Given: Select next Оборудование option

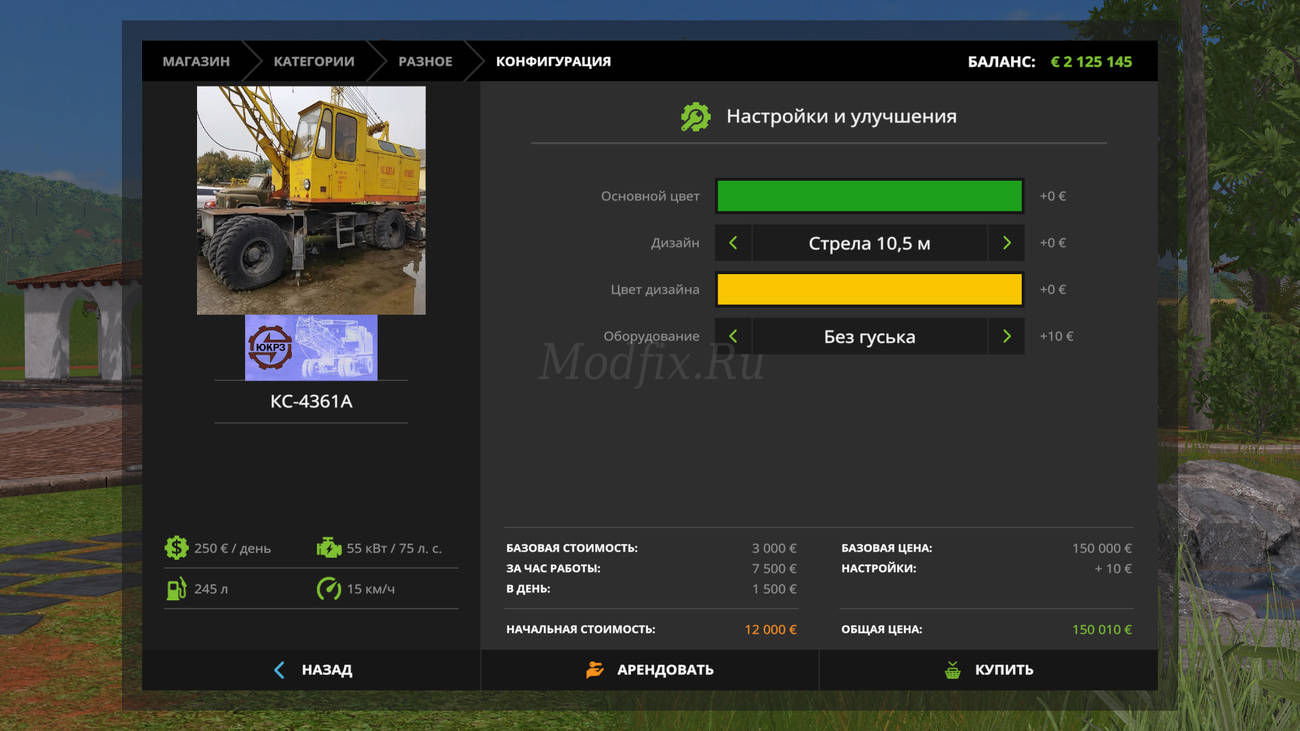Looking at the screenshot, I should (1006, 337).
